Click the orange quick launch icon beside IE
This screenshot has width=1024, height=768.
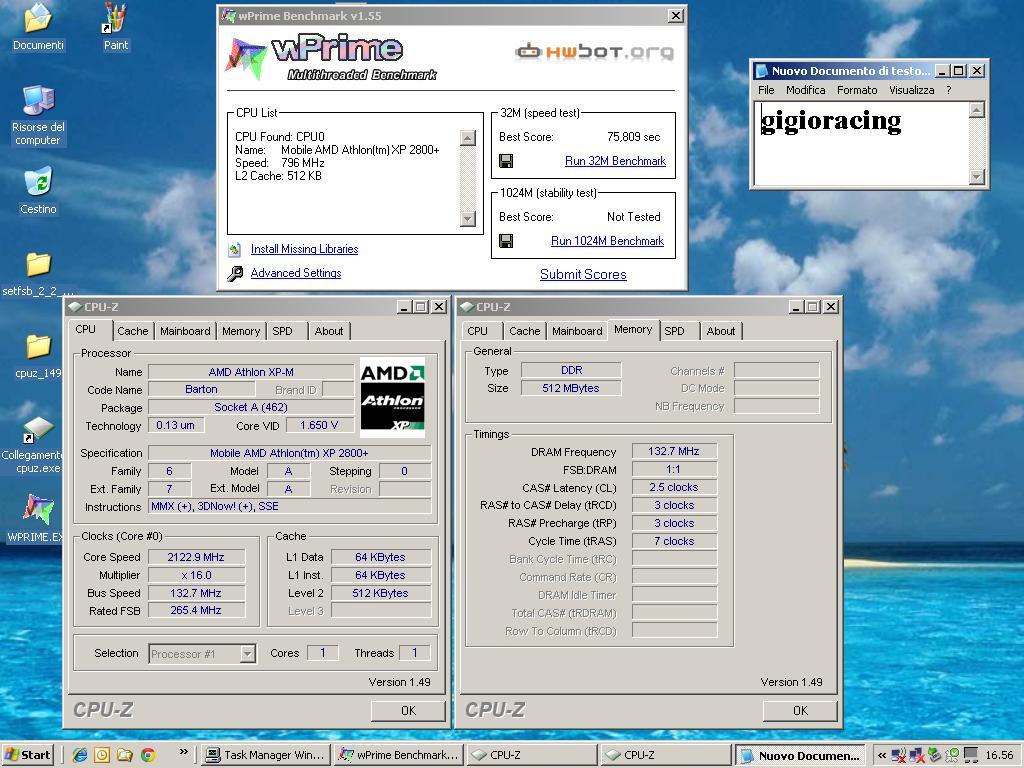tap(102, 755)
